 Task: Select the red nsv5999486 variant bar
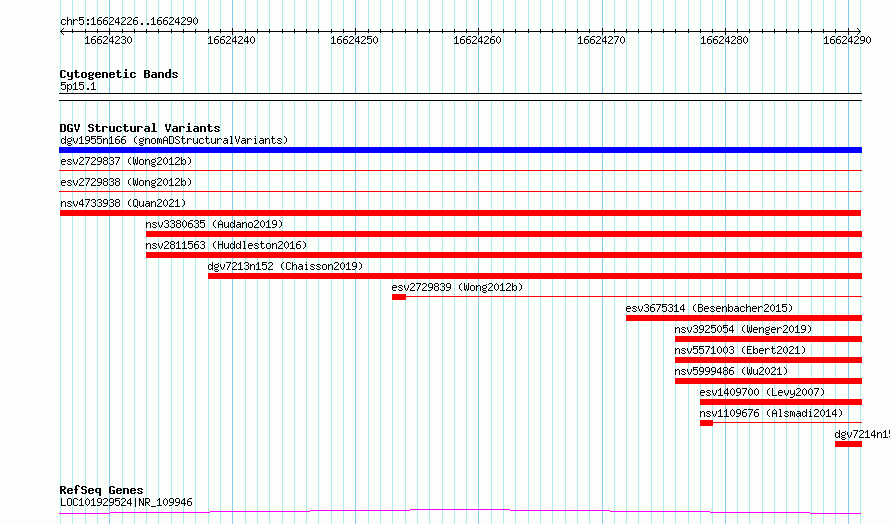click(769, 381)
